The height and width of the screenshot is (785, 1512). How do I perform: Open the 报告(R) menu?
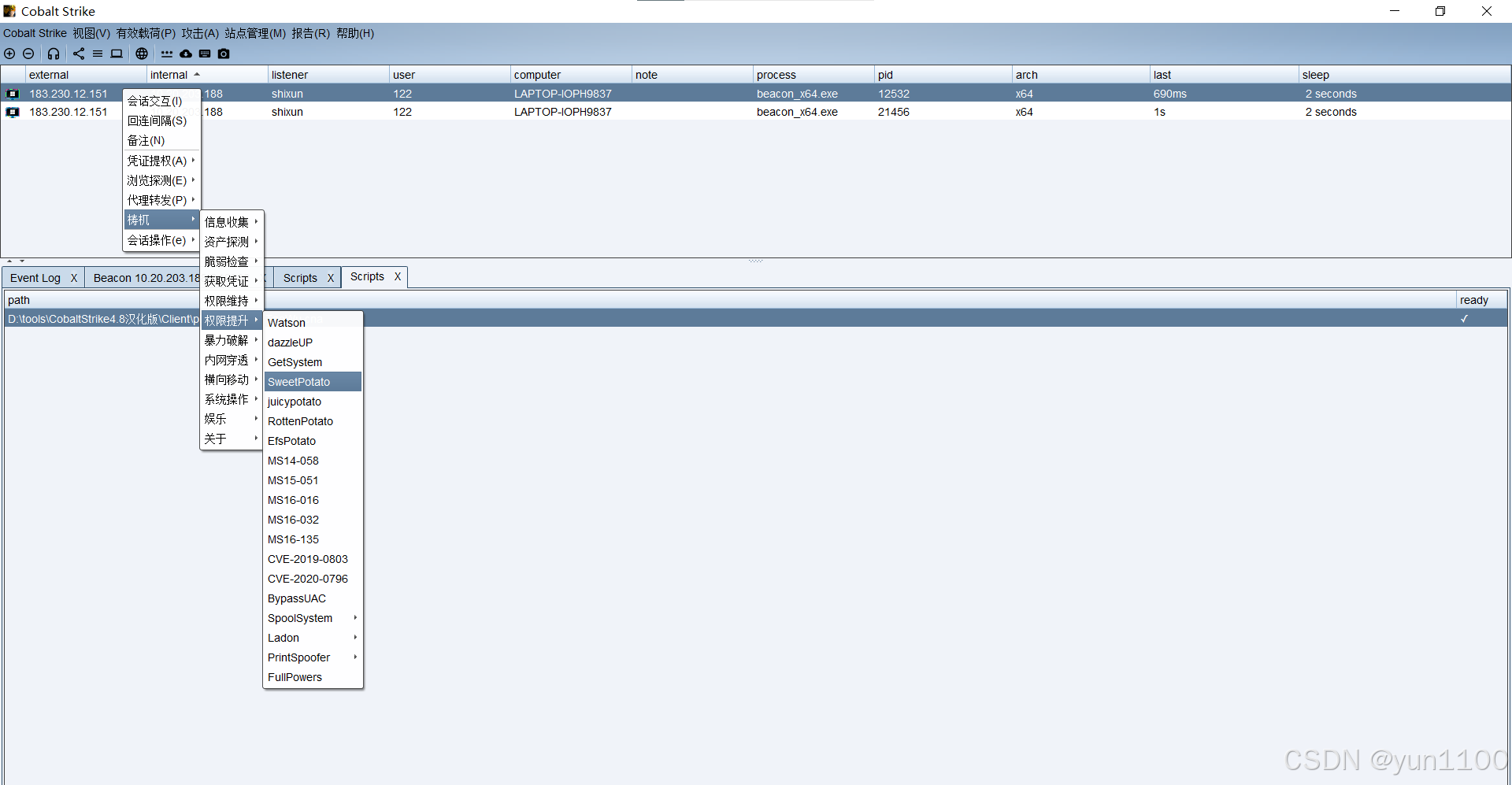pyautogui.click(x=310, y=33)
